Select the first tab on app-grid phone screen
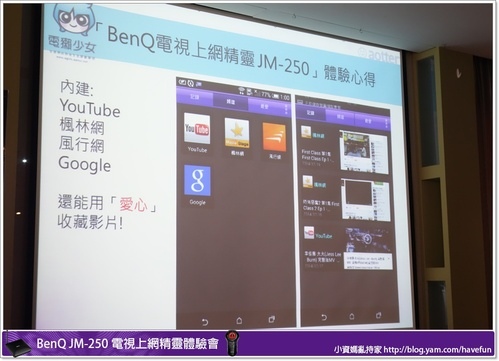Screen dimensions: 499x361 coord(195,97)
